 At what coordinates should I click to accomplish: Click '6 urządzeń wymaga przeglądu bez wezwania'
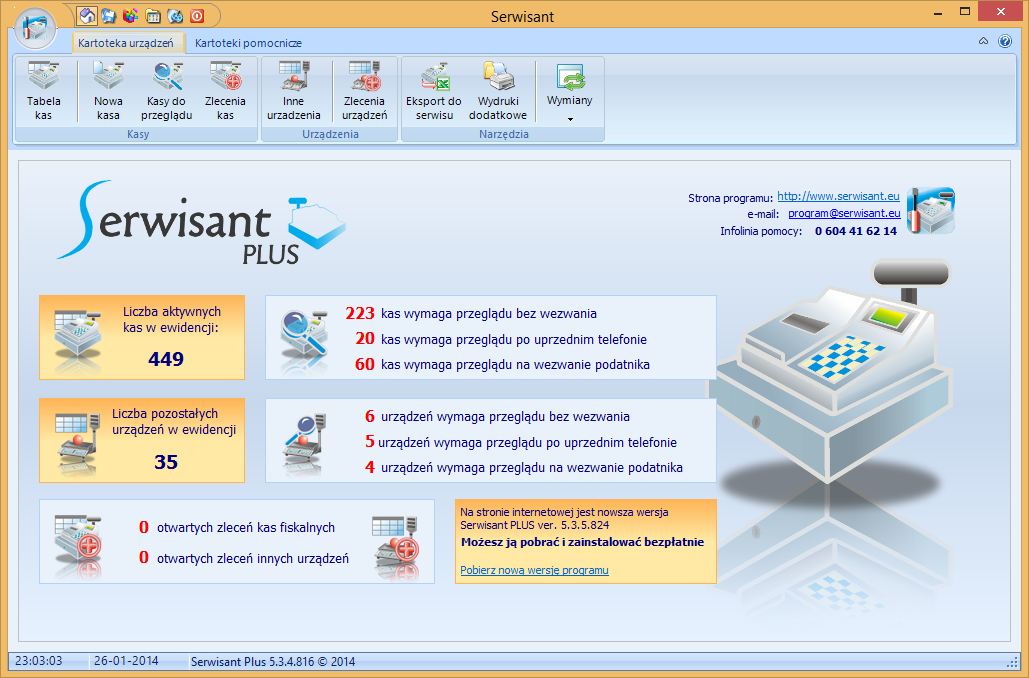(497, 417)
